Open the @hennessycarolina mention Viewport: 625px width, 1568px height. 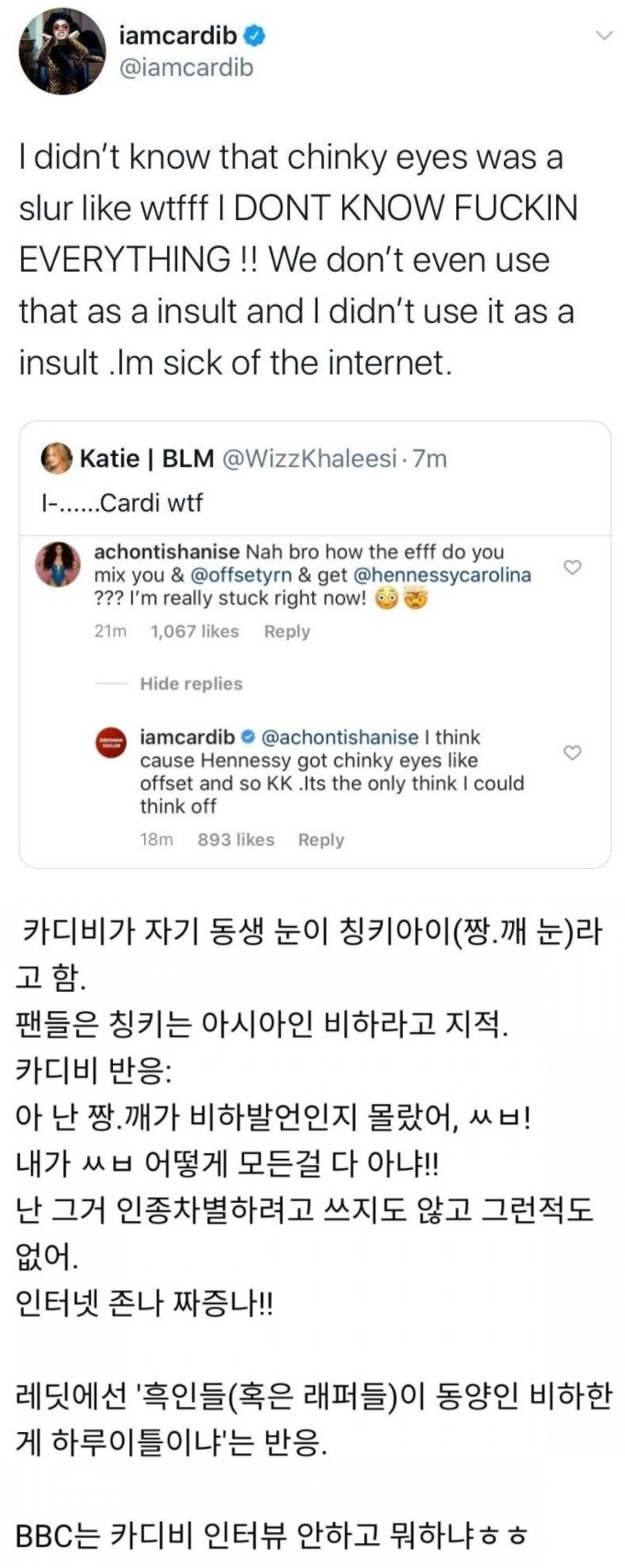point(441,575)
